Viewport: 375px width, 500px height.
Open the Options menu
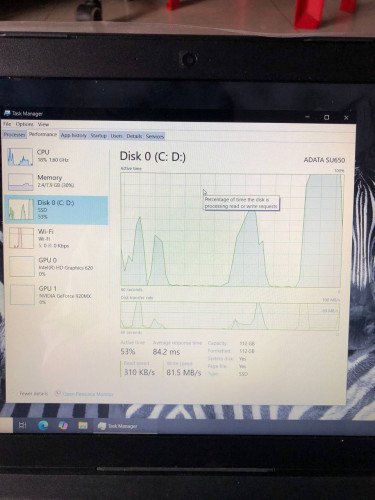click(x=25, y=124)
